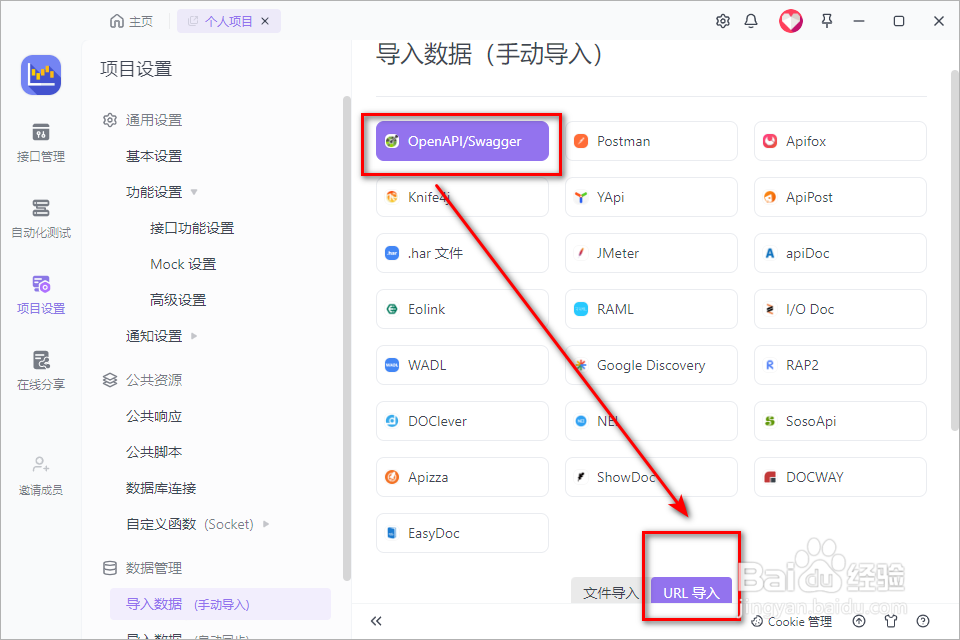The image size is (960, 640).
Task: Select ApiPost import format
Action: (x=840, y=197)
